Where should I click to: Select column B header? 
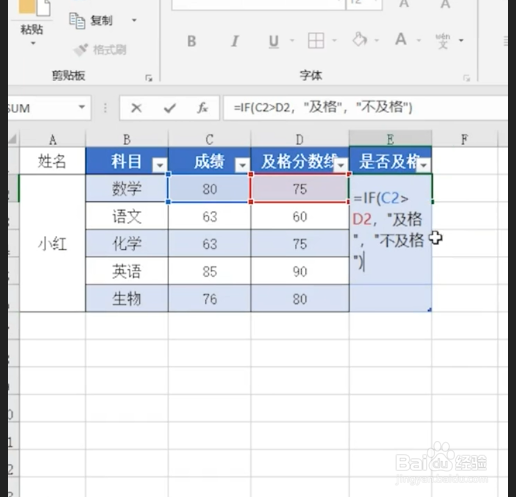127,139
